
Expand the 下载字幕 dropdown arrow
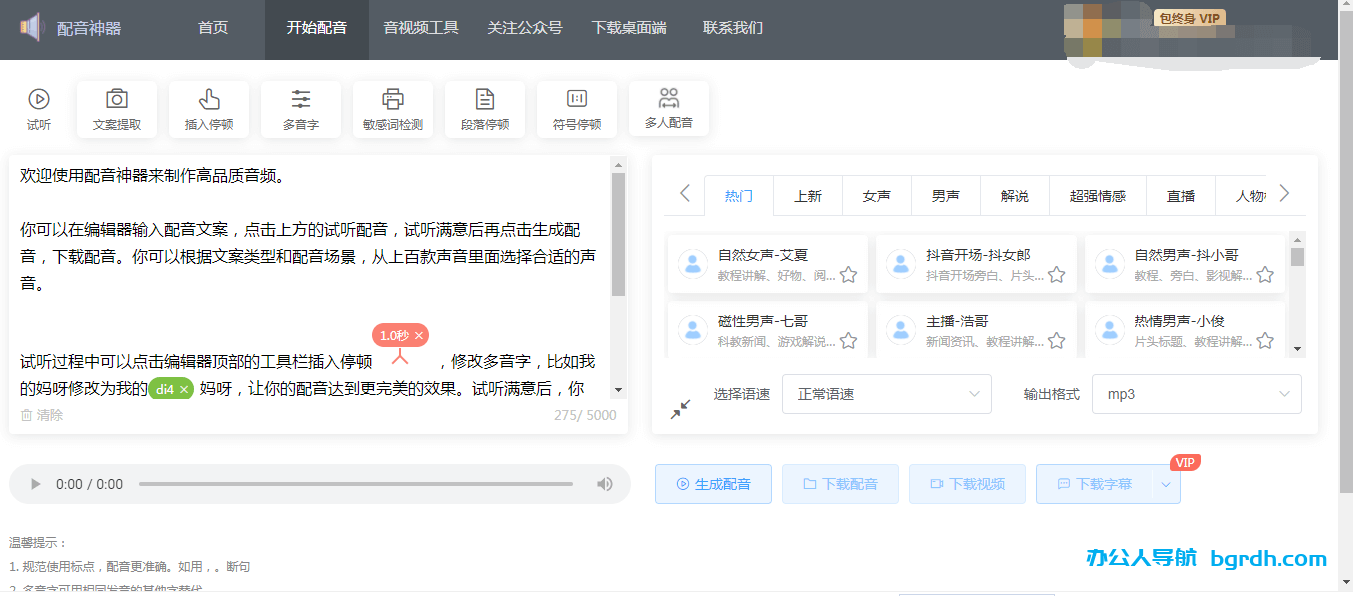[x=1166, y=484]
